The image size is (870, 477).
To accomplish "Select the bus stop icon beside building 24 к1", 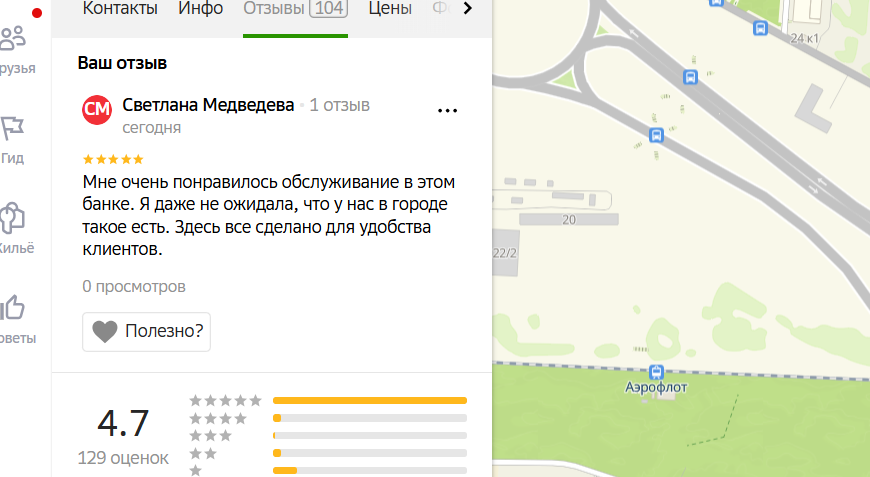I will coord(760,28).
